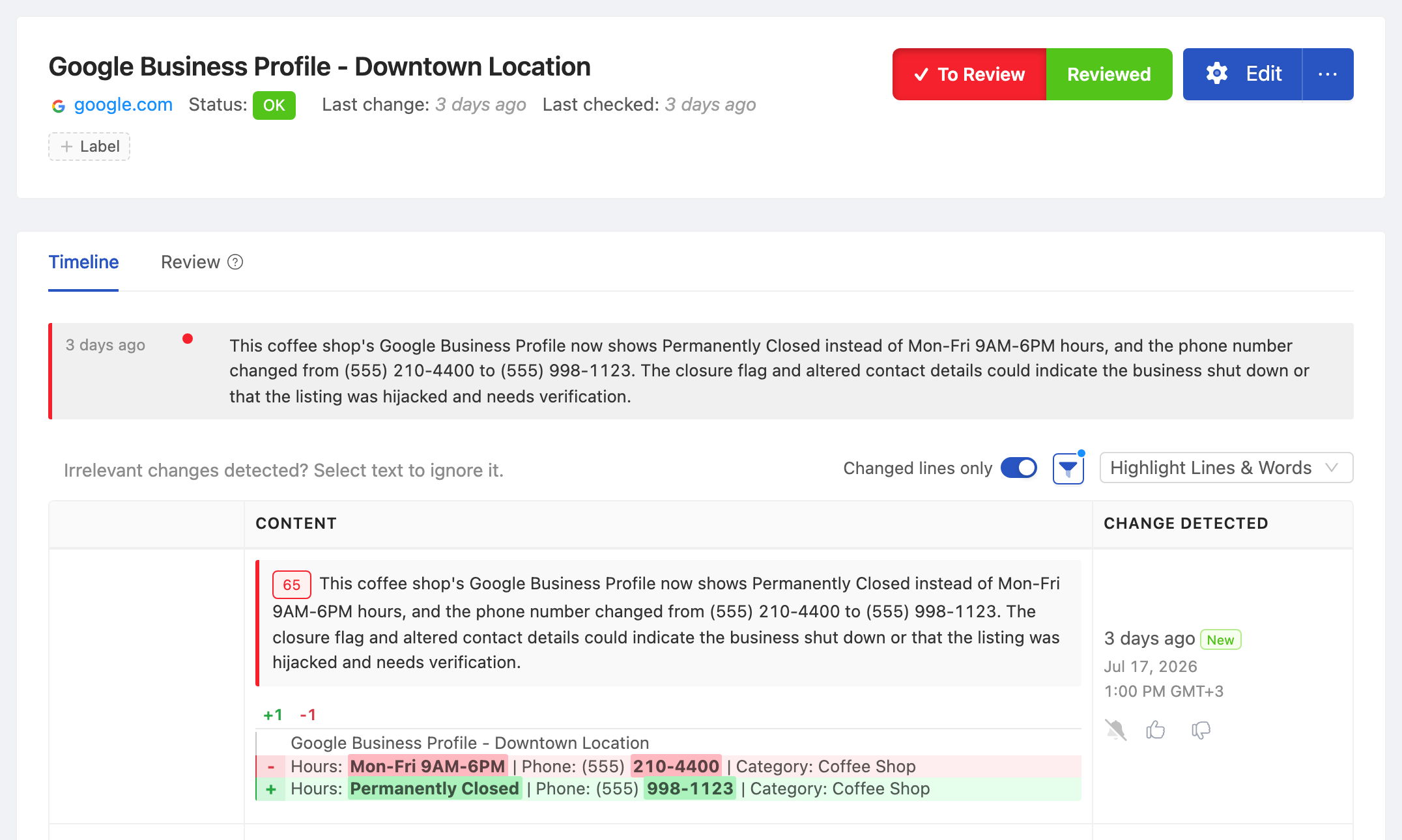
Task: Open the three-dots more options menu
Action: [1328, 74]
